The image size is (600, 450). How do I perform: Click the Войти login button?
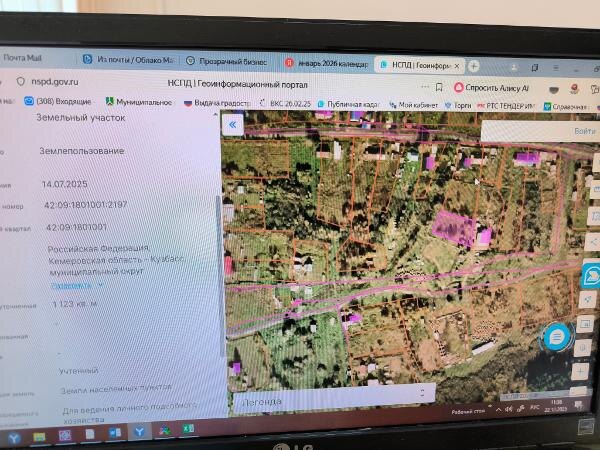click(585, 131)
